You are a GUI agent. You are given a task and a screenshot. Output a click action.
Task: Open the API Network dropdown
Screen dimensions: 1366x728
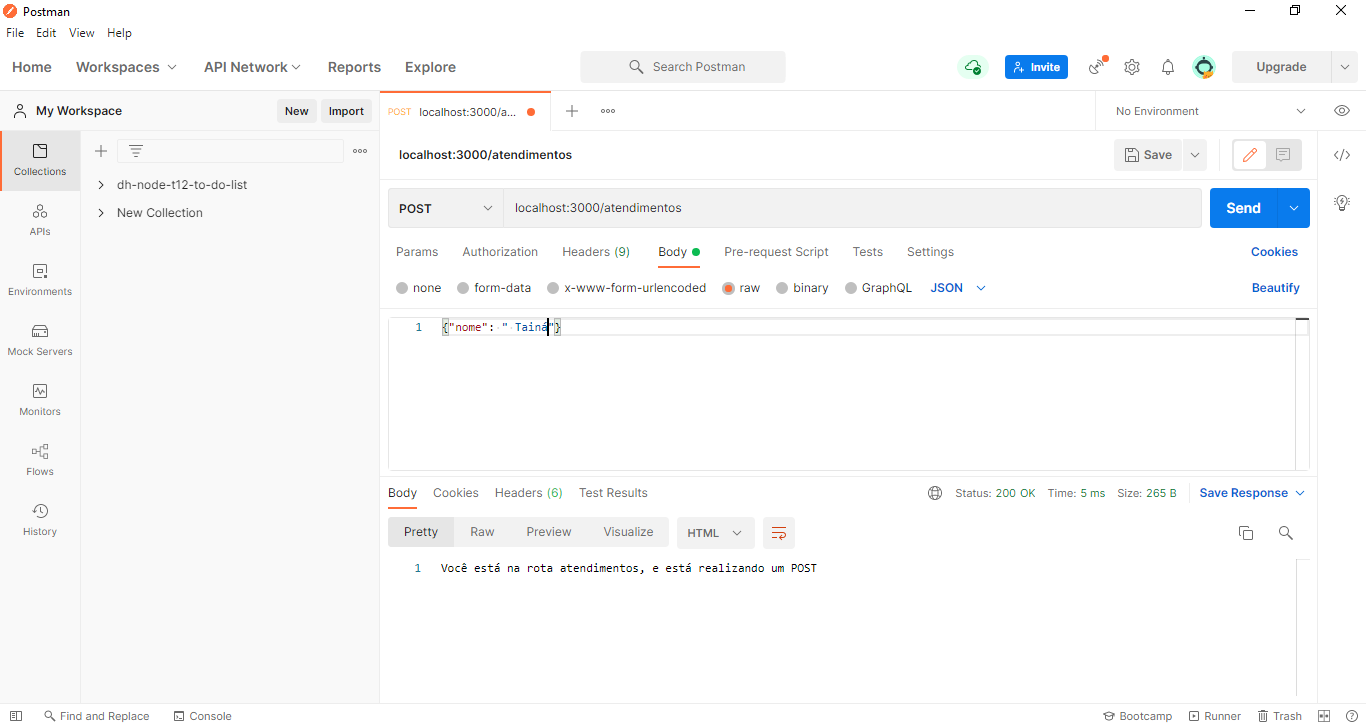(x=252, y=67)
